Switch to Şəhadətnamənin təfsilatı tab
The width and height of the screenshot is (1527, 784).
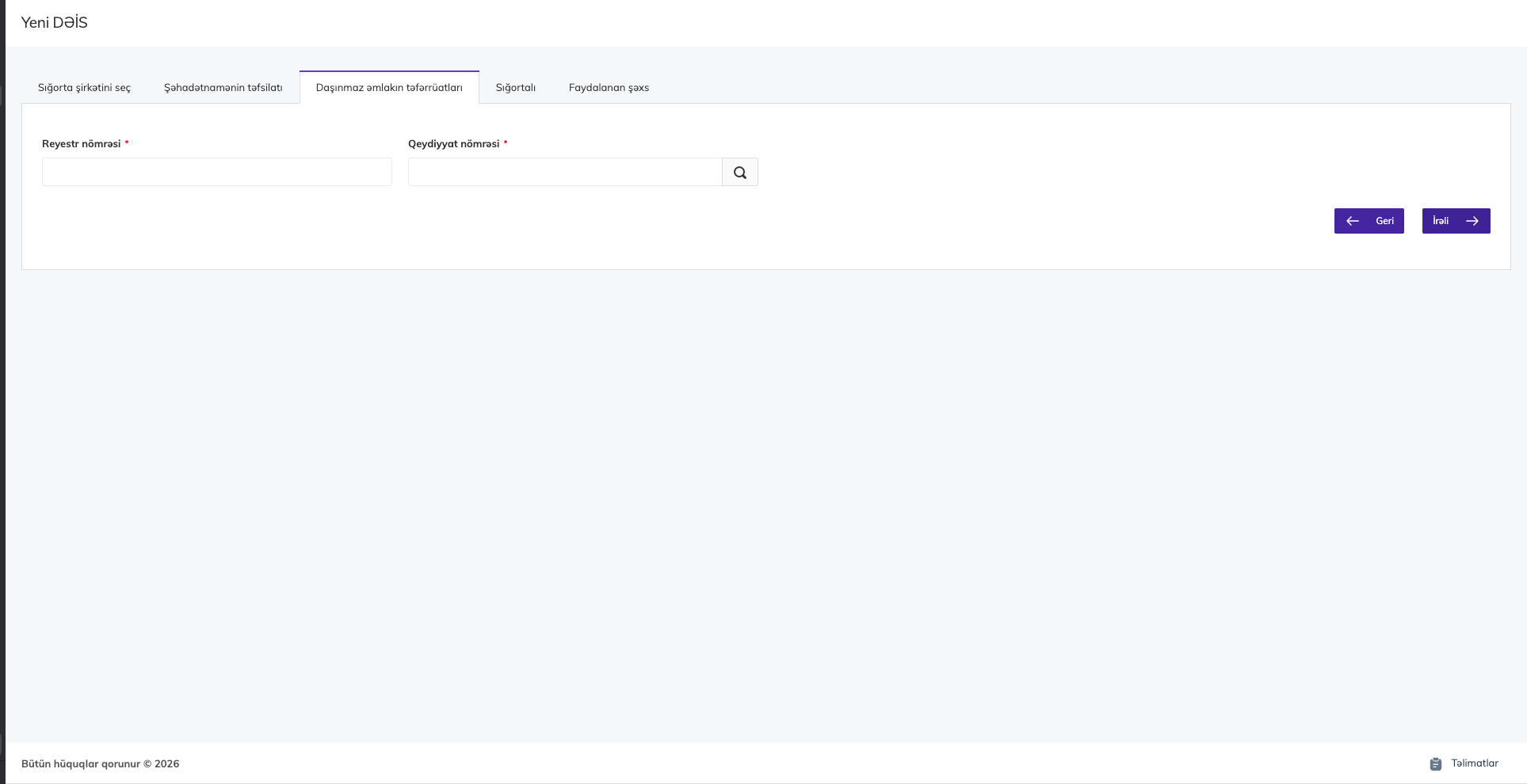(223, 88)
